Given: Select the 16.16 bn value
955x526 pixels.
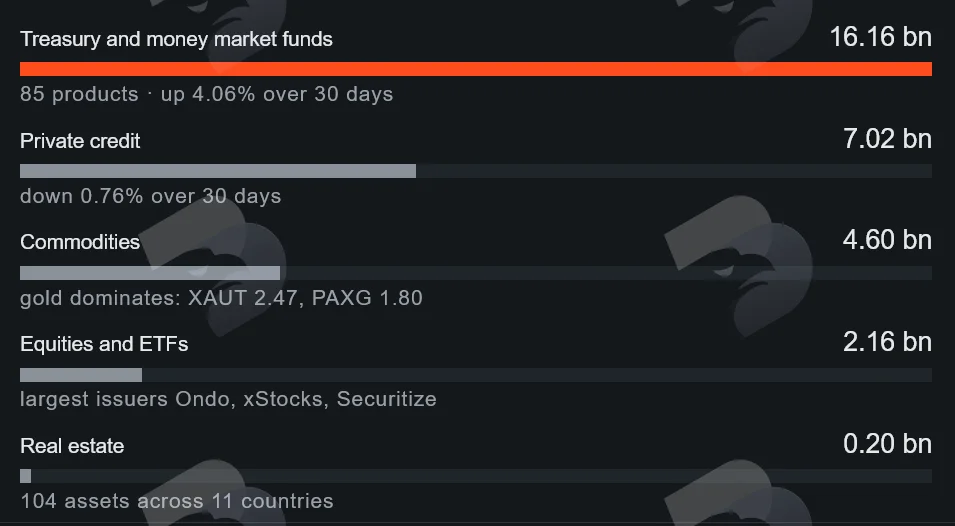Looking at the screenshot, I should click(881, 37).
